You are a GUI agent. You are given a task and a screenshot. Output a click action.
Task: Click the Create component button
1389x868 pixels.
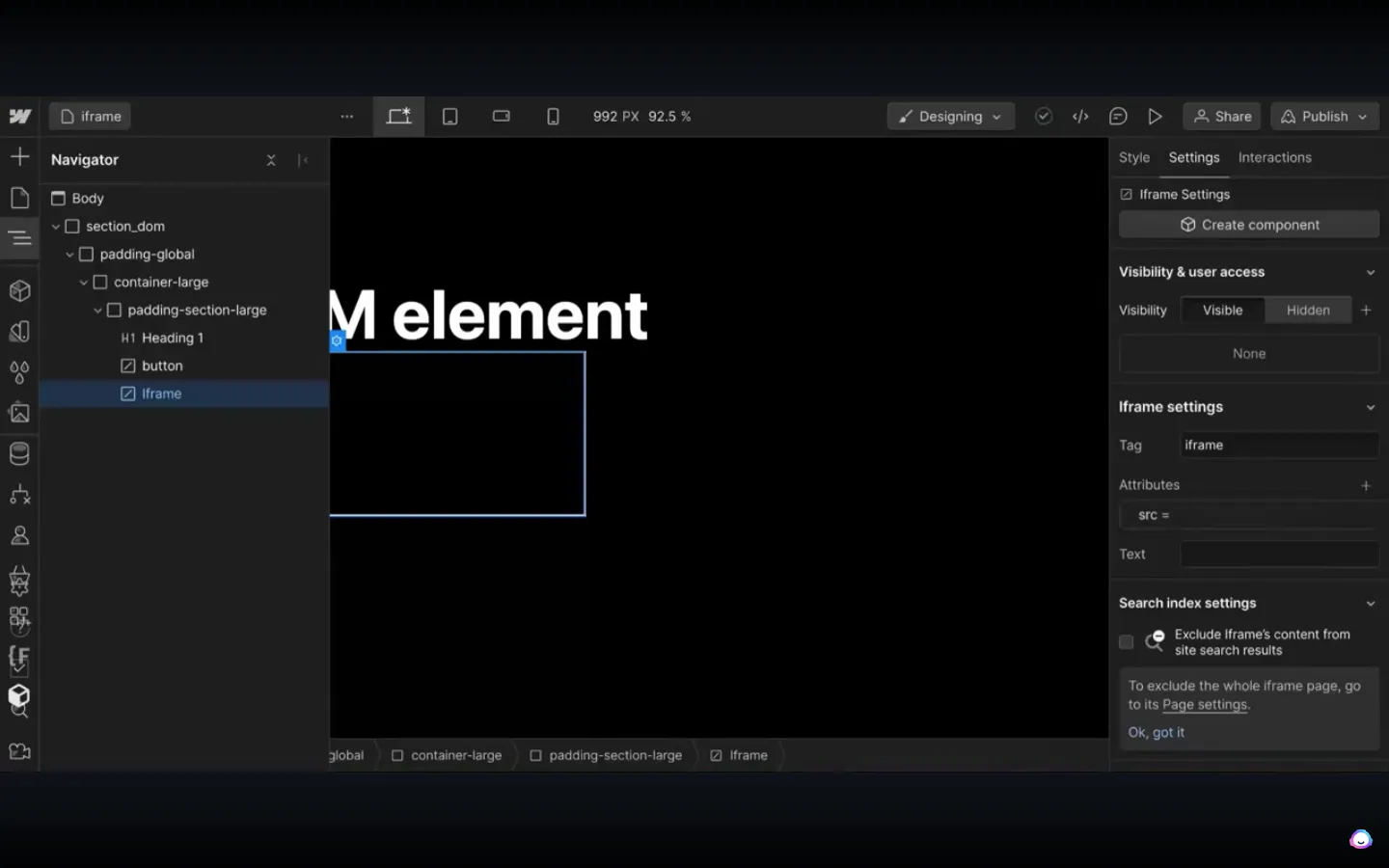tap(1249, 225)
